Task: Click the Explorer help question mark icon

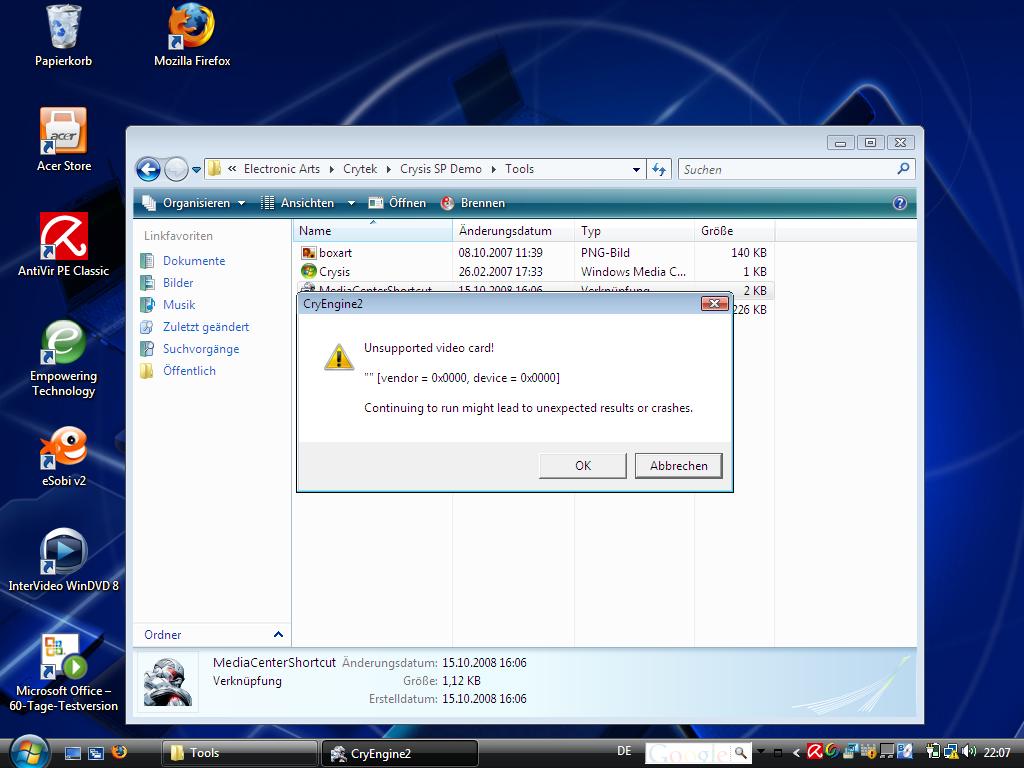Action: tap(899, 203)
